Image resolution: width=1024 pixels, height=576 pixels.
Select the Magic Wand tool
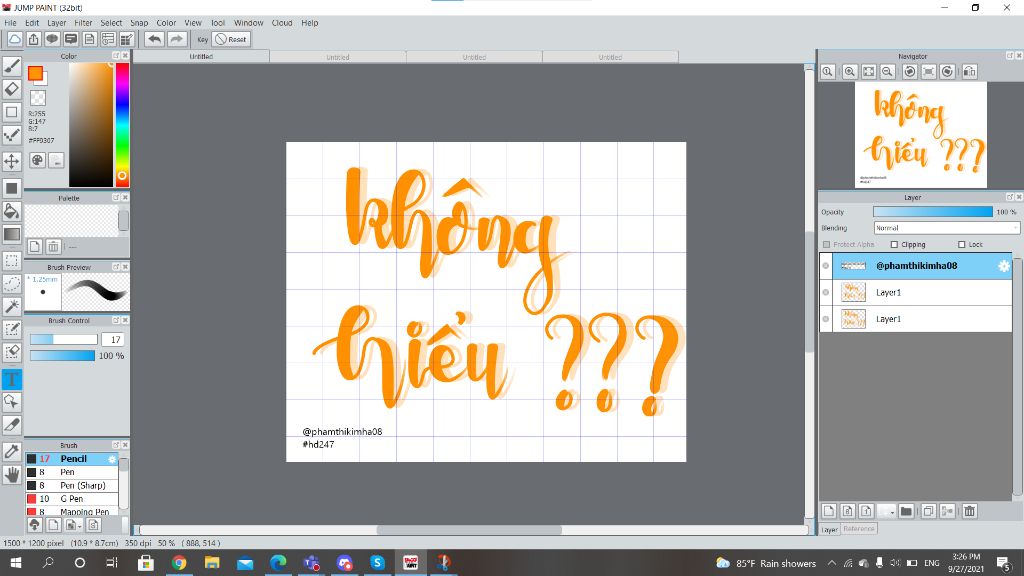[x=12, y=306]
